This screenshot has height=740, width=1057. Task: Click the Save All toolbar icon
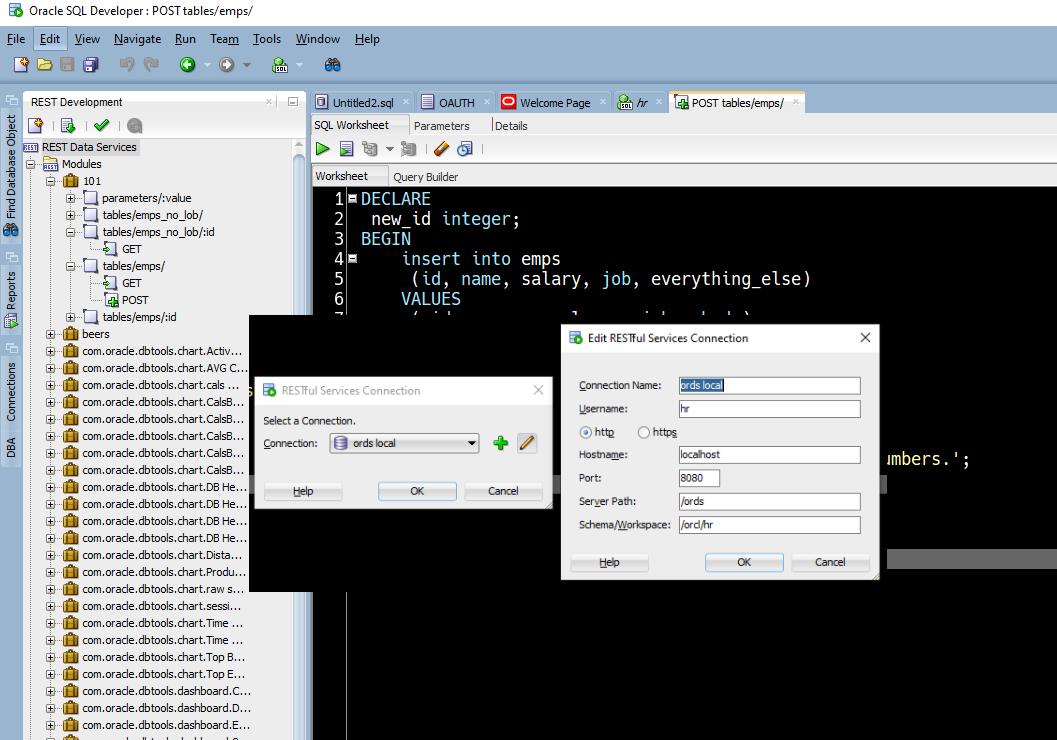point(90,65)
